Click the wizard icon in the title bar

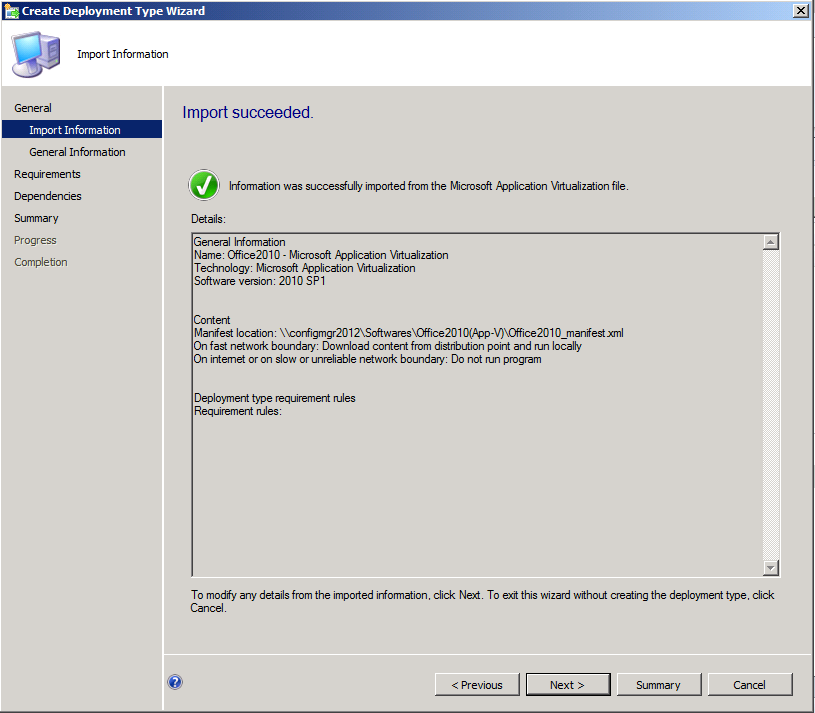pos(12,10)
